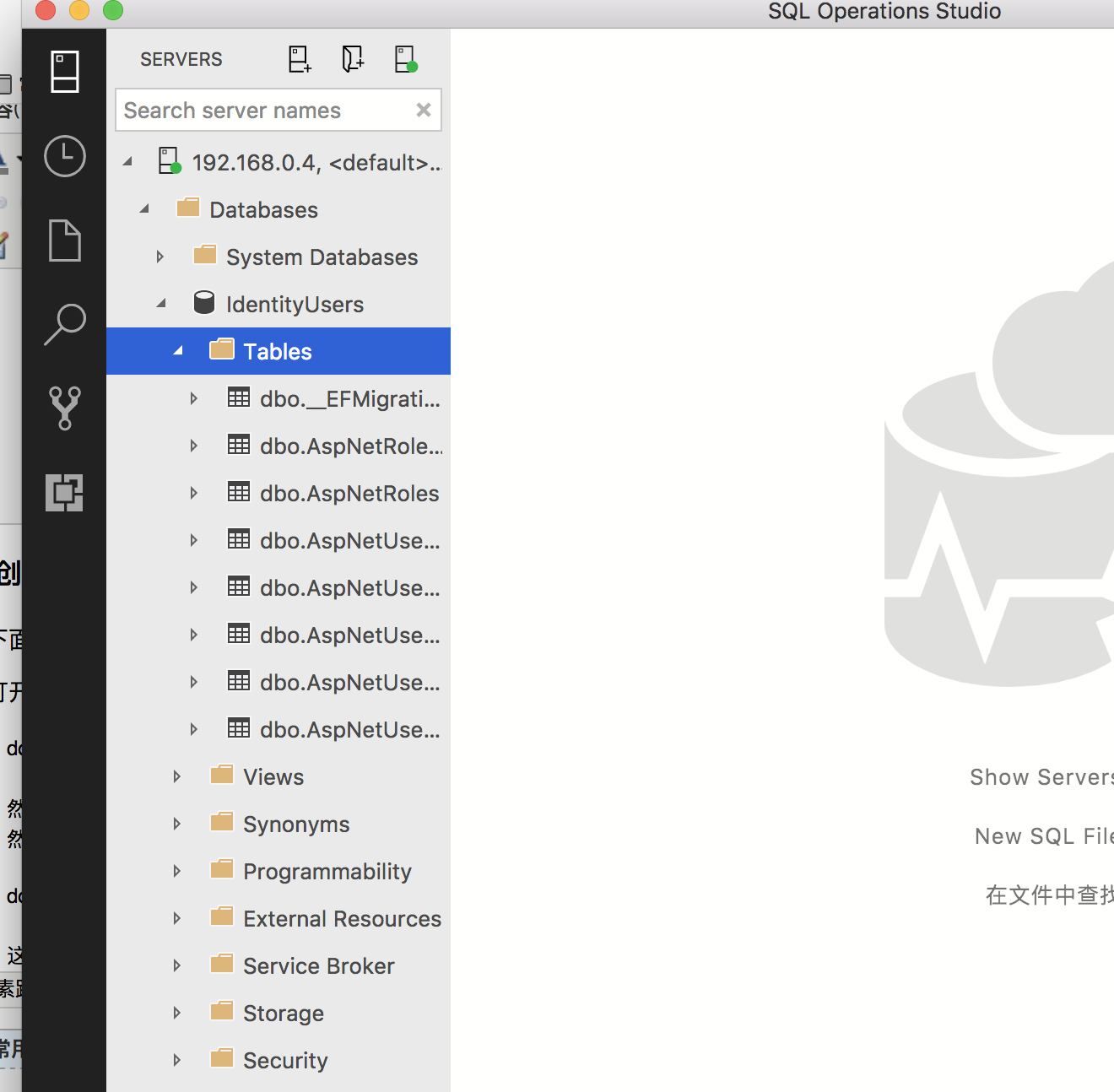Select the Service Broker label
Screen dimensions: 1114x1092
tap(319, 966)
